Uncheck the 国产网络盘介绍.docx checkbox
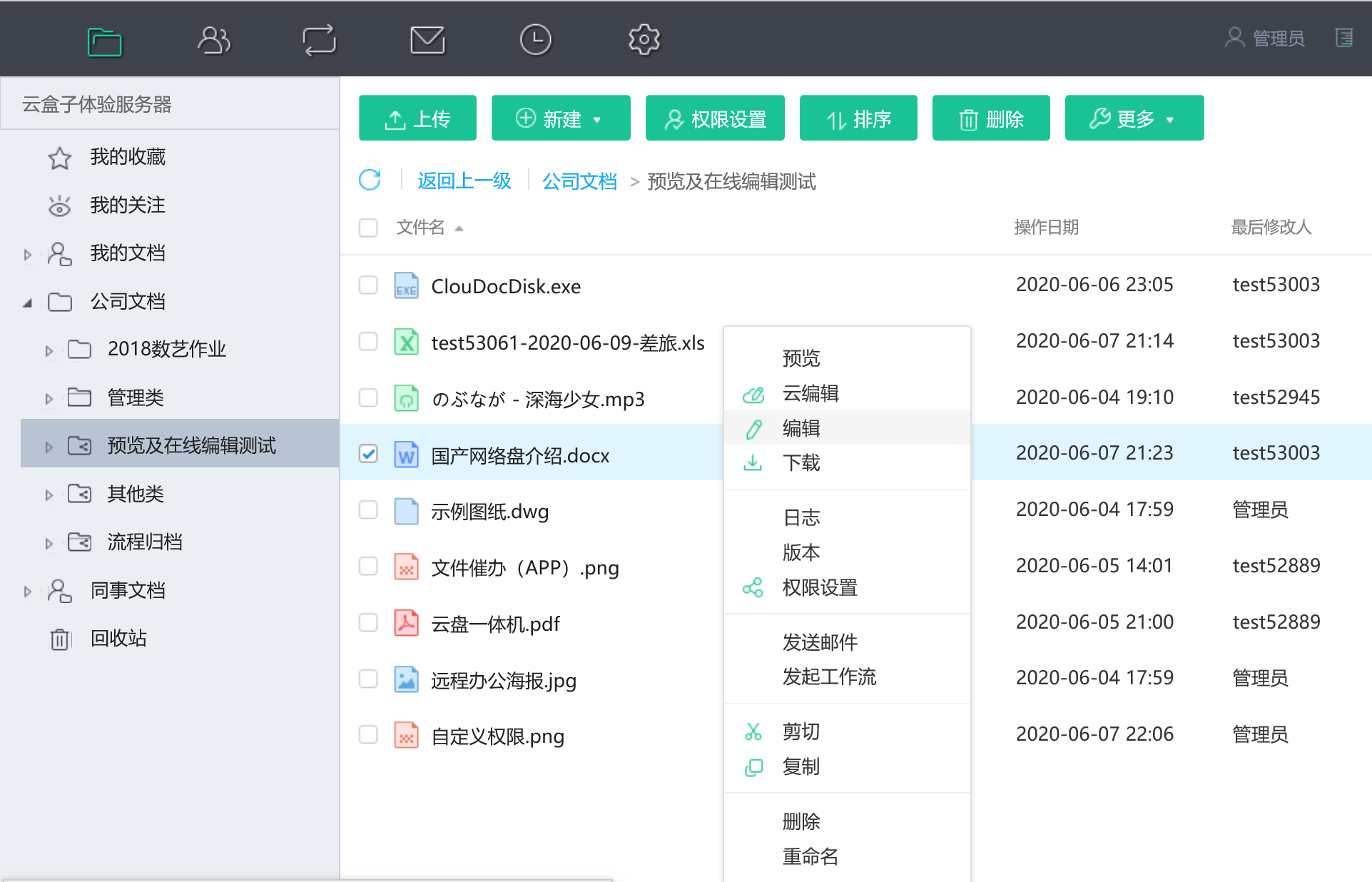 coord(368,454)
